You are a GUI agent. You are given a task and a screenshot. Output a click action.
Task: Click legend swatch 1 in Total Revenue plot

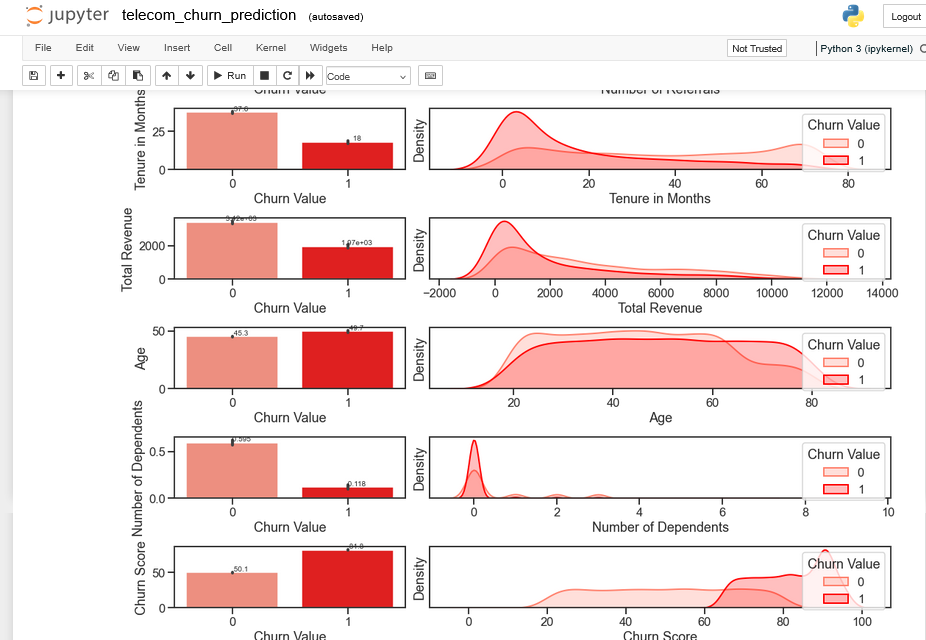click(x=836, y=270)
